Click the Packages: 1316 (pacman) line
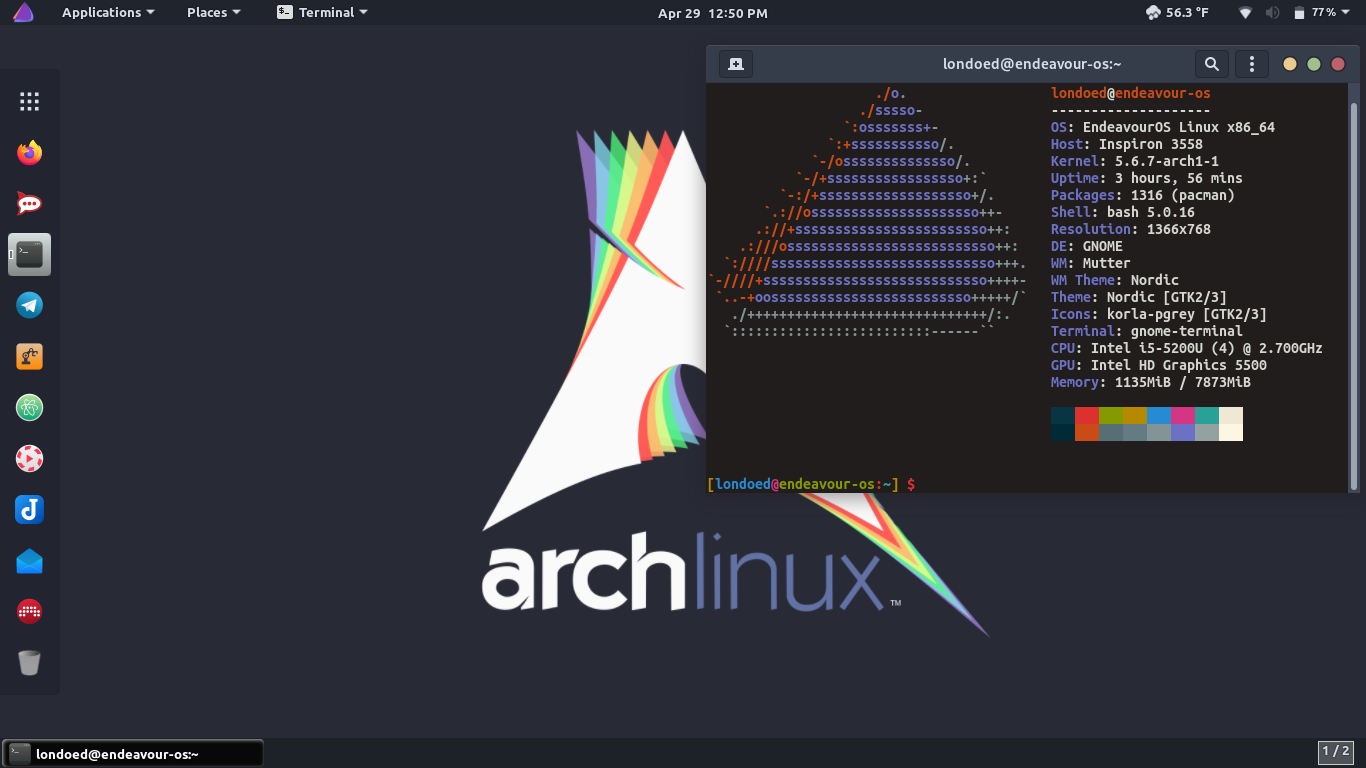Screen dimensions: 1366x768 [x=1143, y=195]
